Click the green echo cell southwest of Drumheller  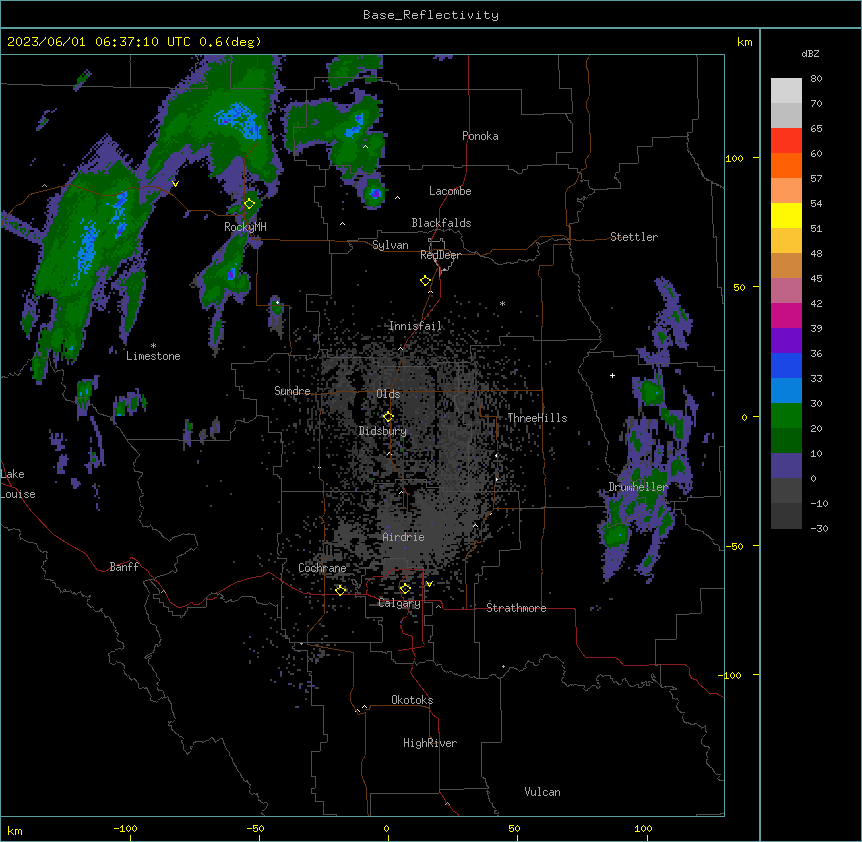coord(615,534)
